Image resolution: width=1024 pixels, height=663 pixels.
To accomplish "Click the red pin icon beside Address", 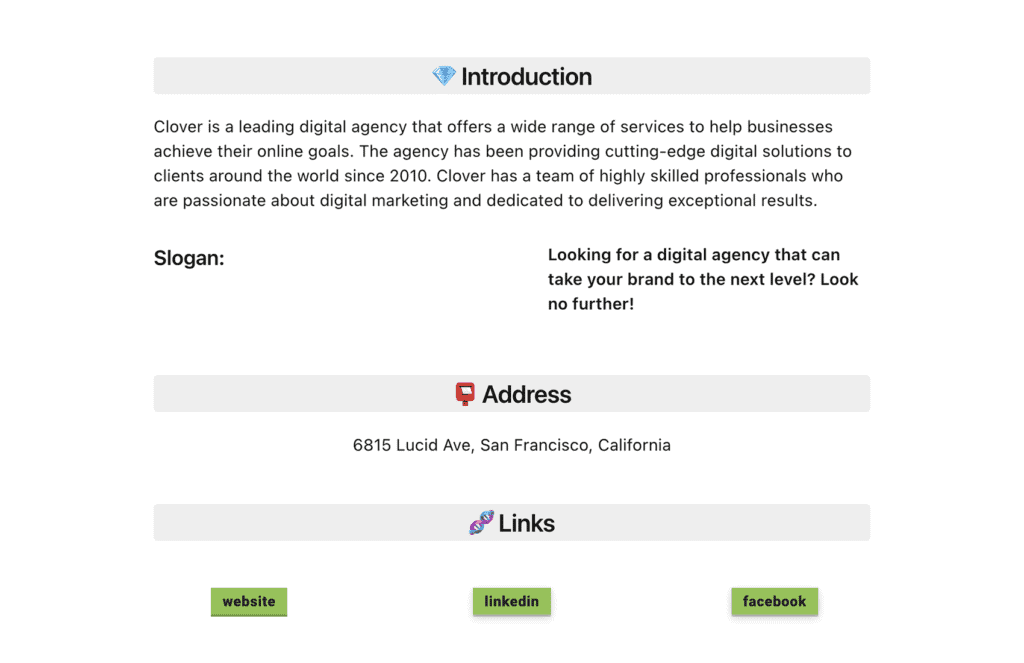I will (465, 394).
